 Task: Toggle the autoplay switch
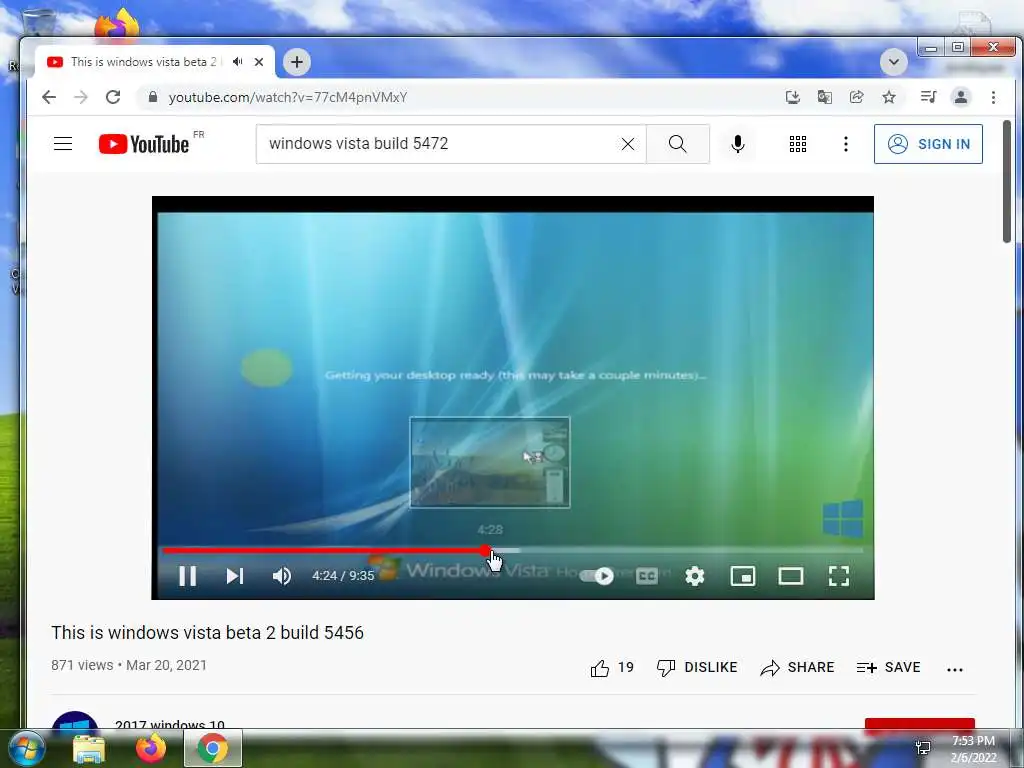pos(597,575)
